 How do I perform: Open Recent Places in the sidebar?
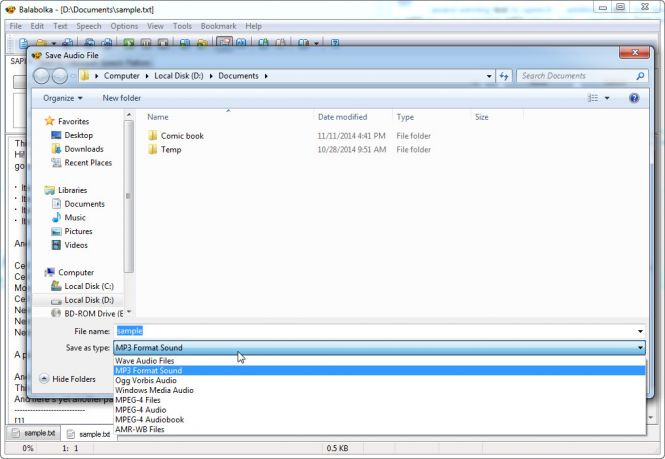[88, 162]
